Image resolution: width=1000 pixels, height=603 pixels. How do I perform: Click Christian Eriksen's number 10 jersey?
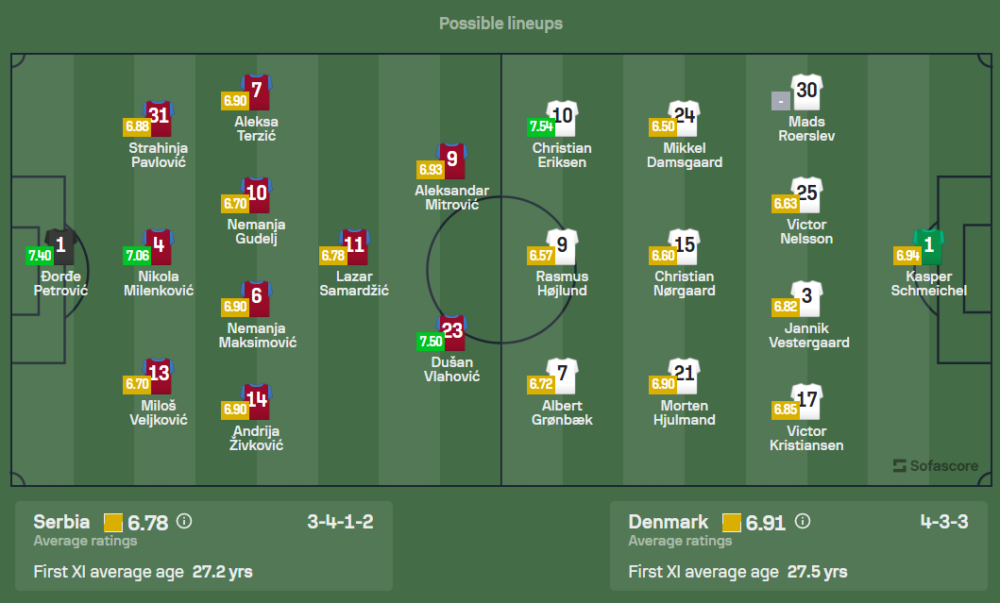coord(562,118)
